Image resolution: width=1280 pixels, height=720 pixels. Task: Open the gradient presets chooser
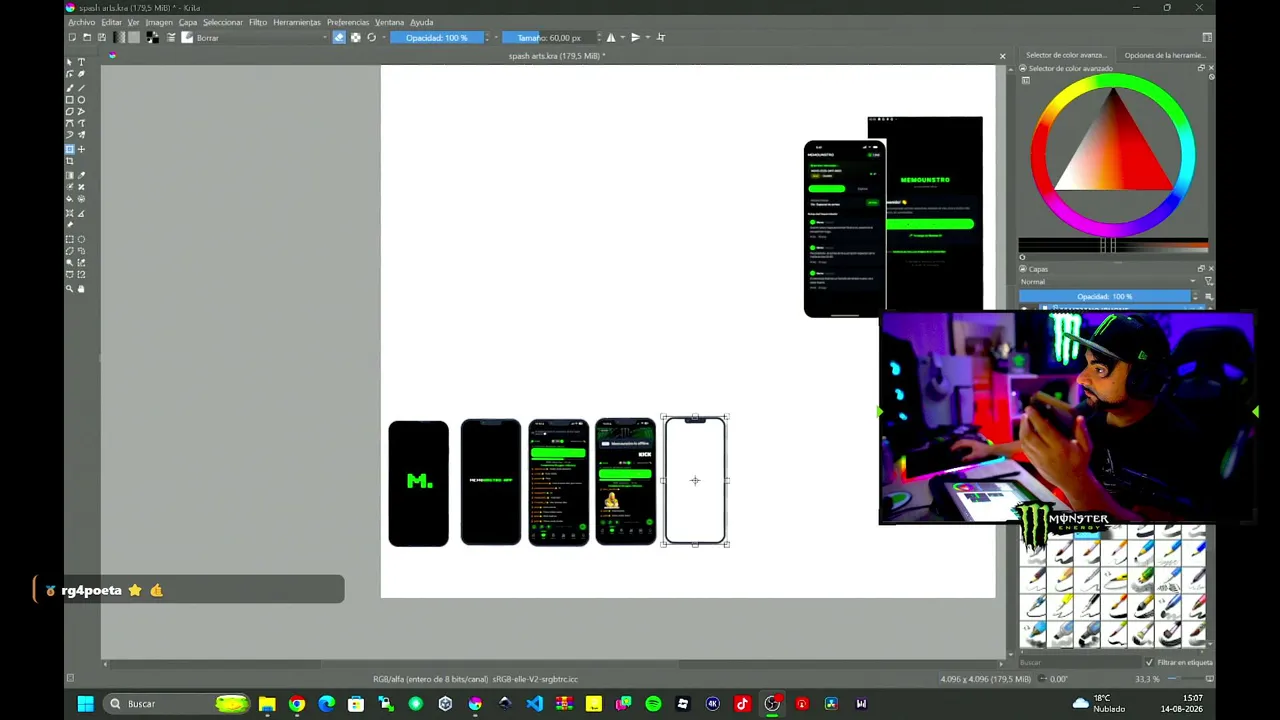point(120,38)
